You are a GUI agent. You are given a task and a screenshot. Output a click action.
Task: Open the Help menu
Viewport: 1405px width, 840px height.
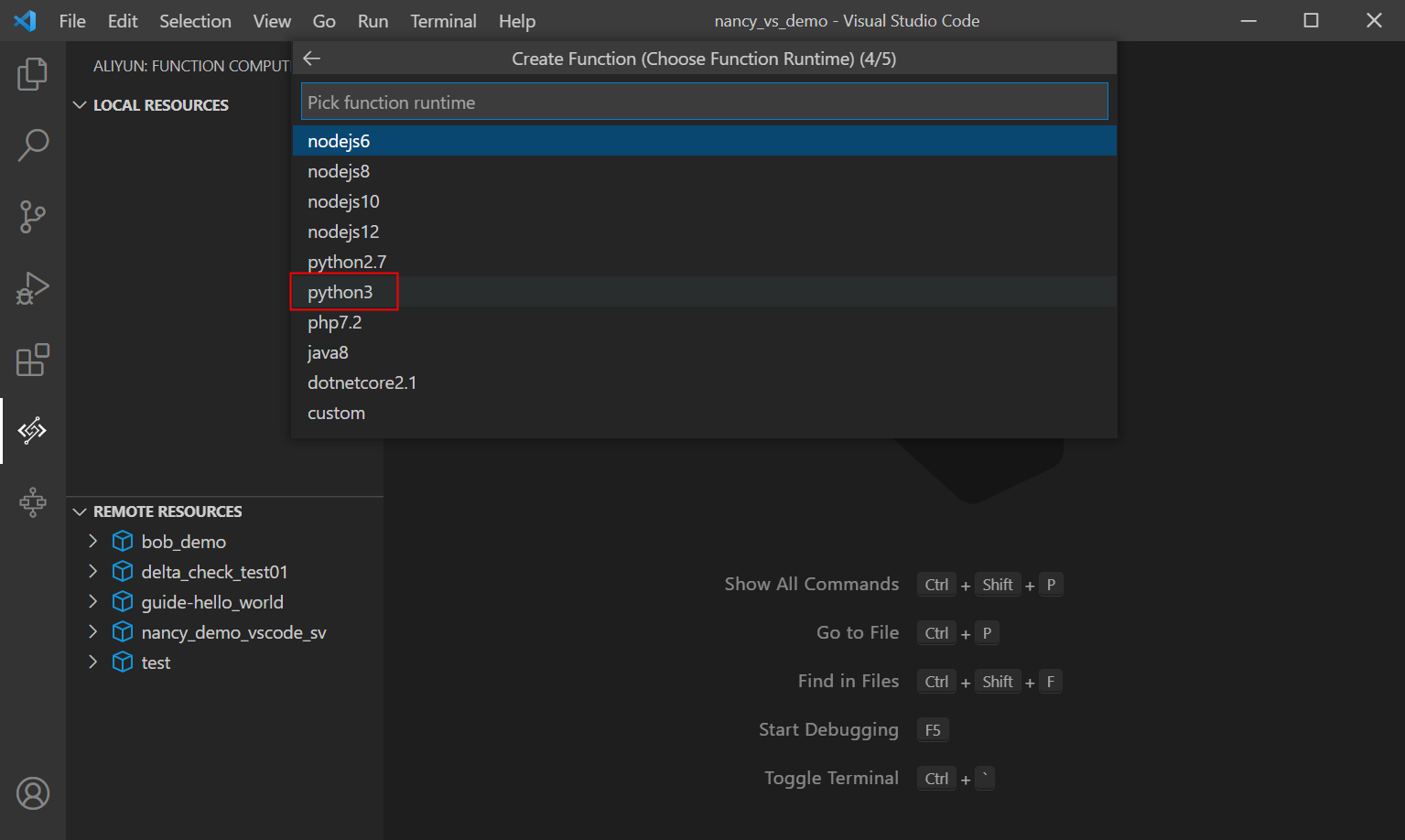pyautogui.click(x=517, y=21)
